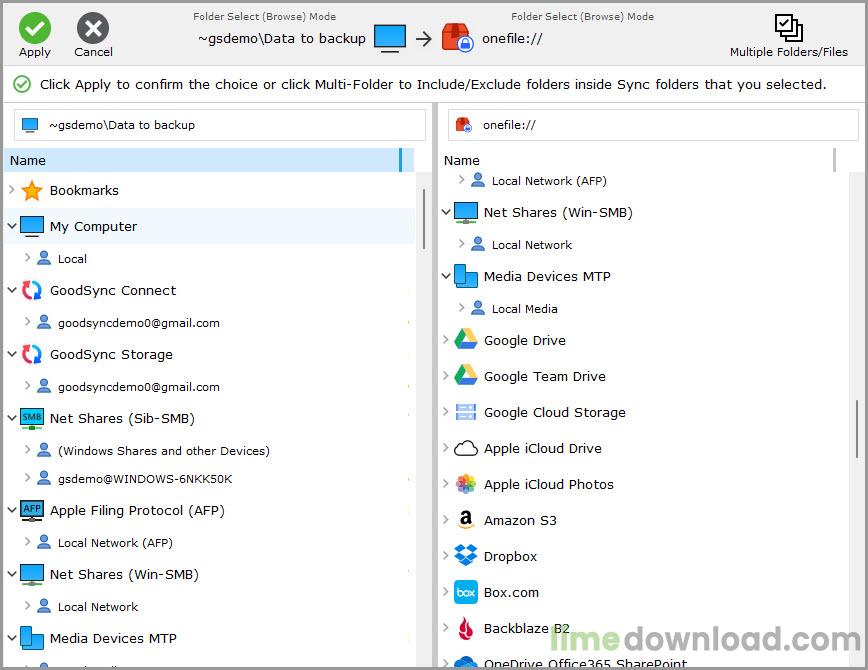Select Apple iCloud Photos label

point(549,485)
